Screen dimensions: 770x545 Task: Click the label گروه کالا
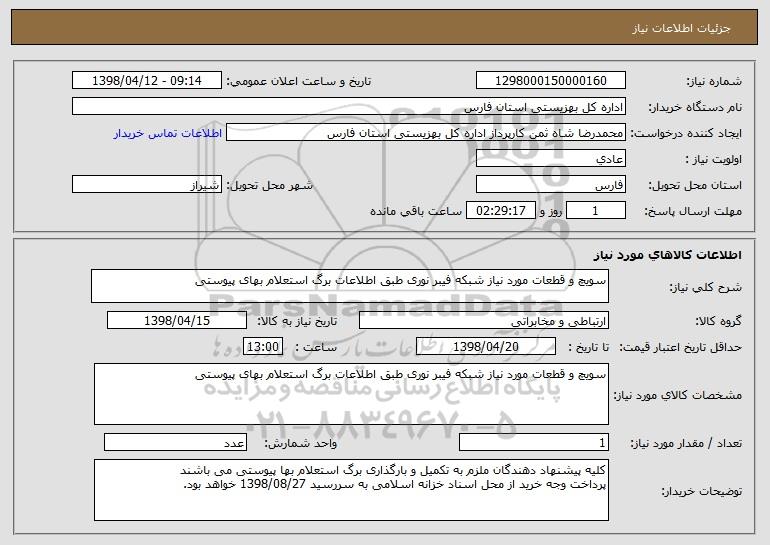[x=718, y=322]
